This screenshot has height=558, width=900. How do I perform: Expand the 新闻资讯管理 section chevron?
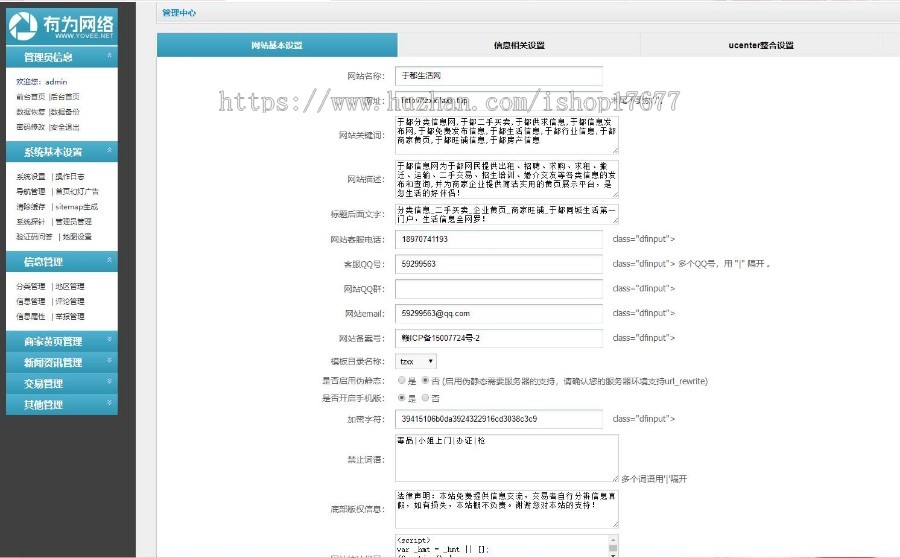[x=109, y=361]
